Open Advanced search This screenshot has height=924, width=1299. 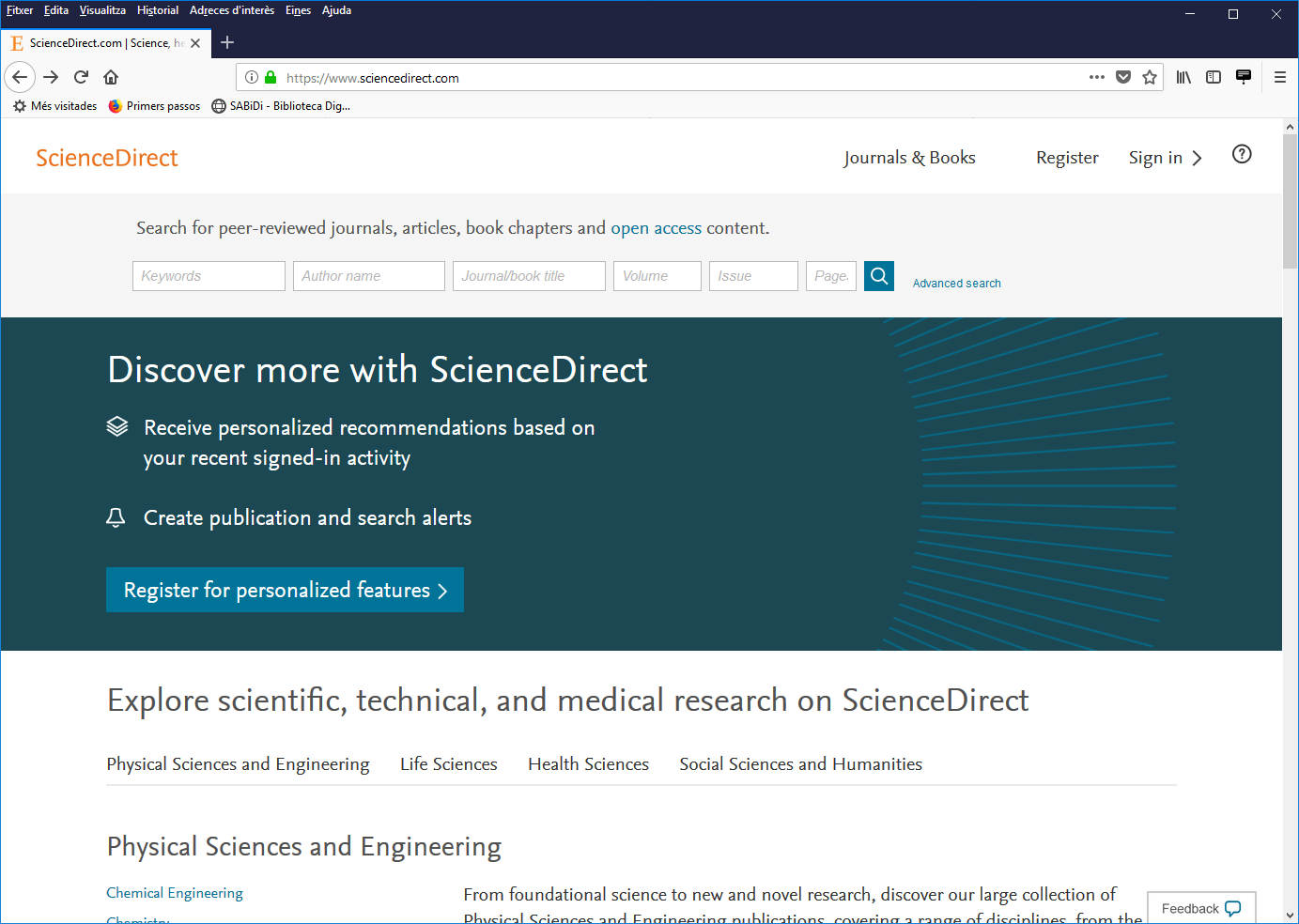(x=956, y=284)
